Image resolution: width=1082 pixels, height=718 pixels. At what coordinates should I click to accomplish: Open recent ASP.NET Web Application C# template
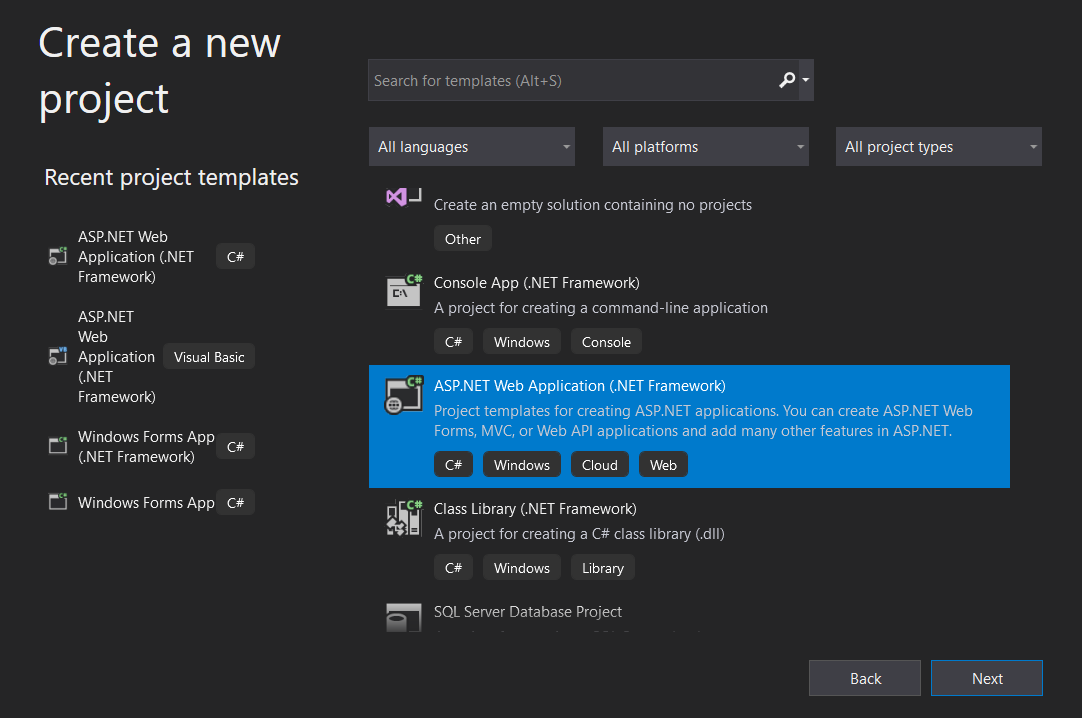click(135, 257)
